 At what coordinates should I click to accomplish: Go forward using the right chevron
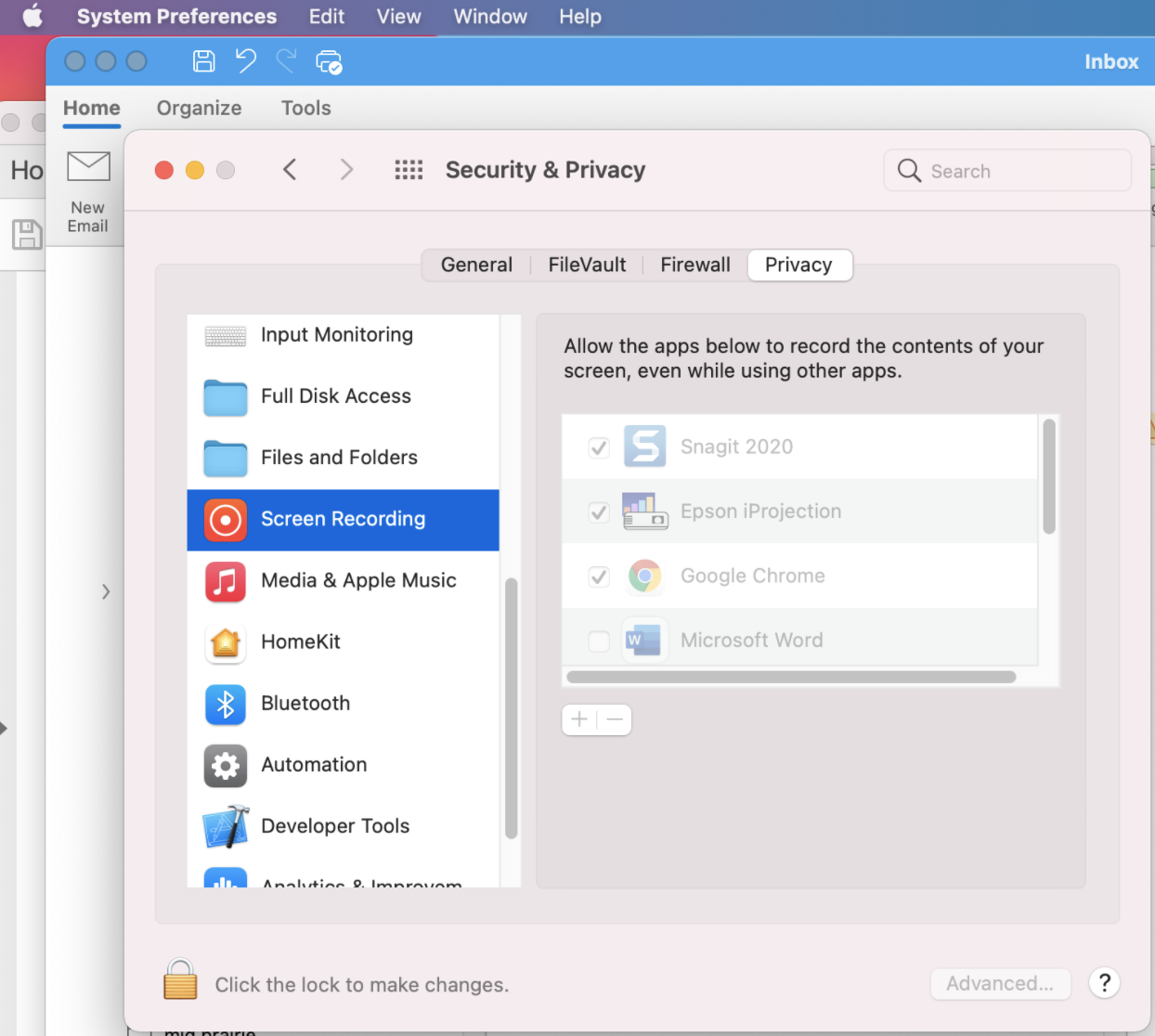pos(346,170)
